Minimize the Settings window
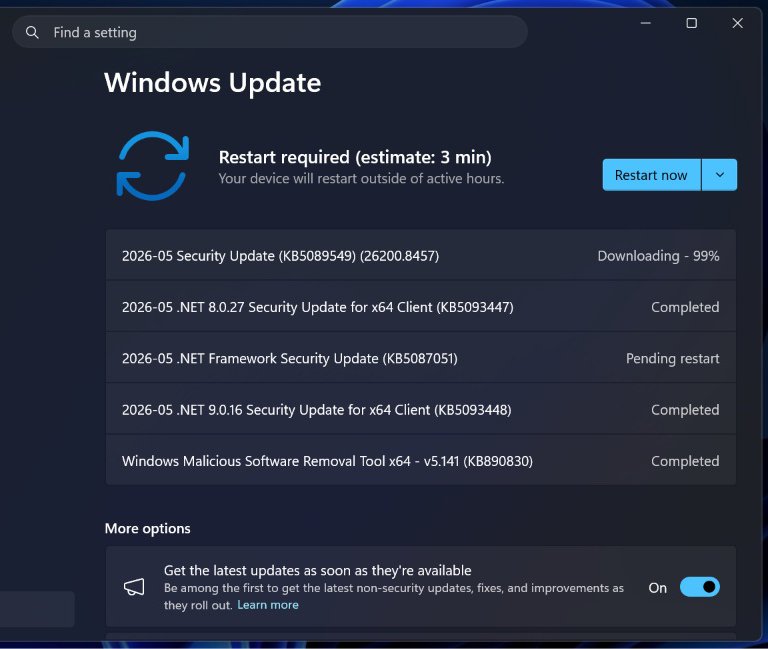This screenshot has height=649, width=768. (x=646, y=23)
